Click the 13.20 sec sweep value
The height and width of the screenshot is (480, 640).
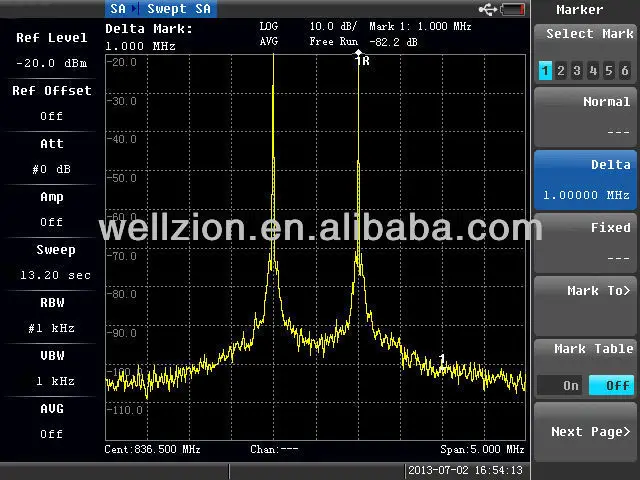point(56,275)
